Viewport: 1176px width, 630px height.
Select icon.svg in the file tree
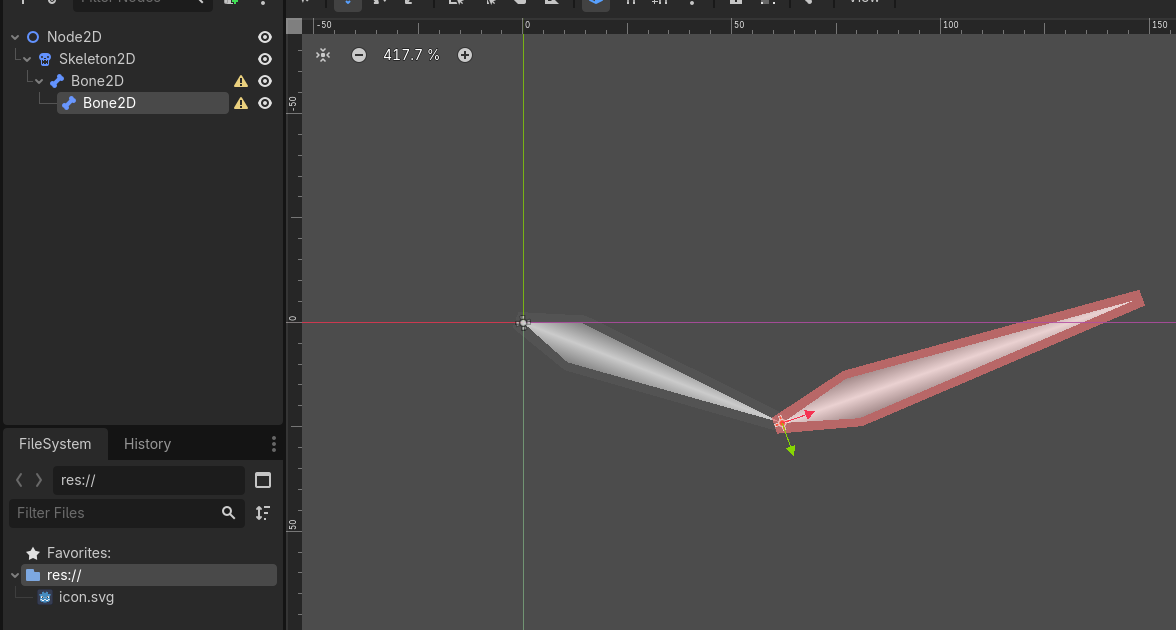(86, 597)
